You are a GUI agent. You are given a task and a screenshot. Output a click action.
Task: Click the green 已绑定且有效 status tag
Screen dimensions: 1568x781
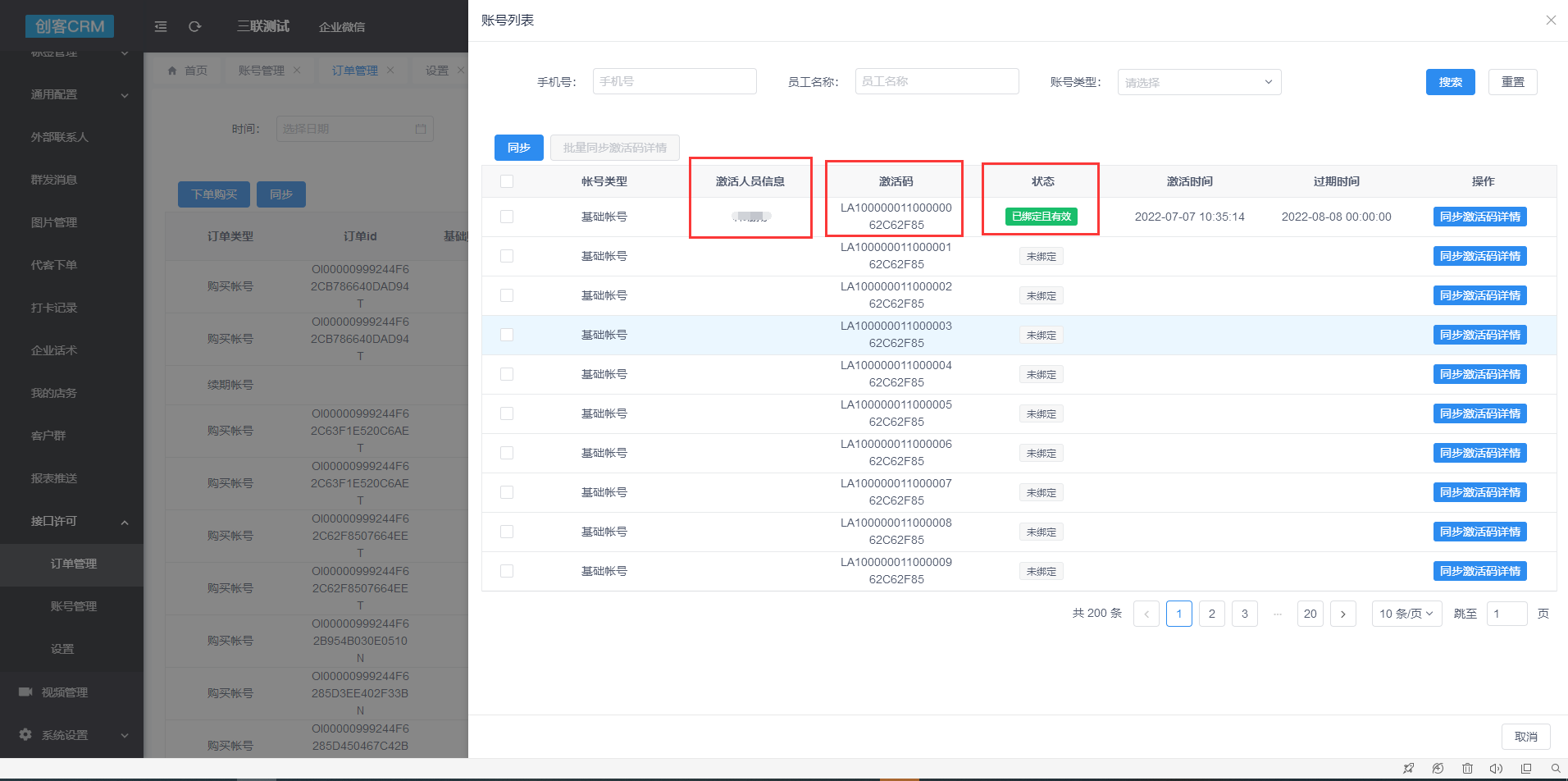(x=1042, y=217)
